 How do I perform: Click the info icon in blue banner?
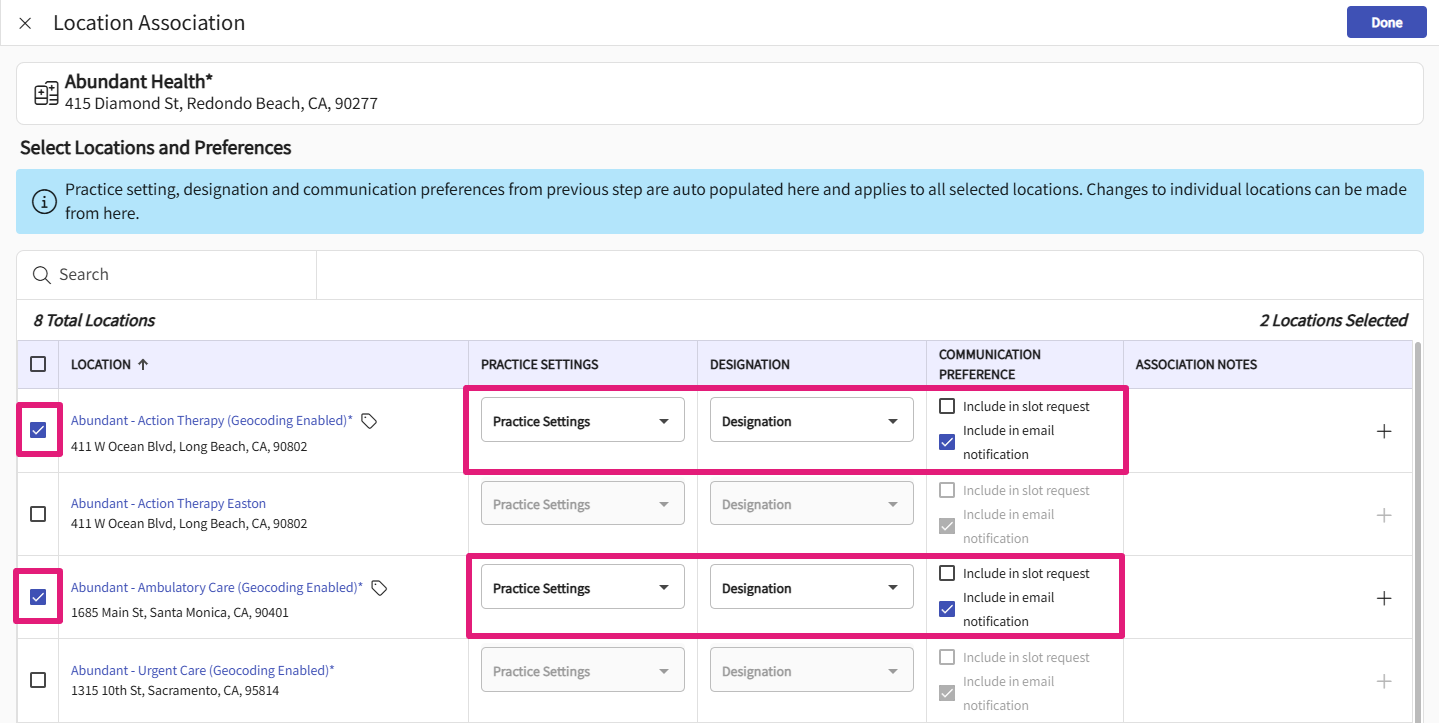click(x=44, y=201)
